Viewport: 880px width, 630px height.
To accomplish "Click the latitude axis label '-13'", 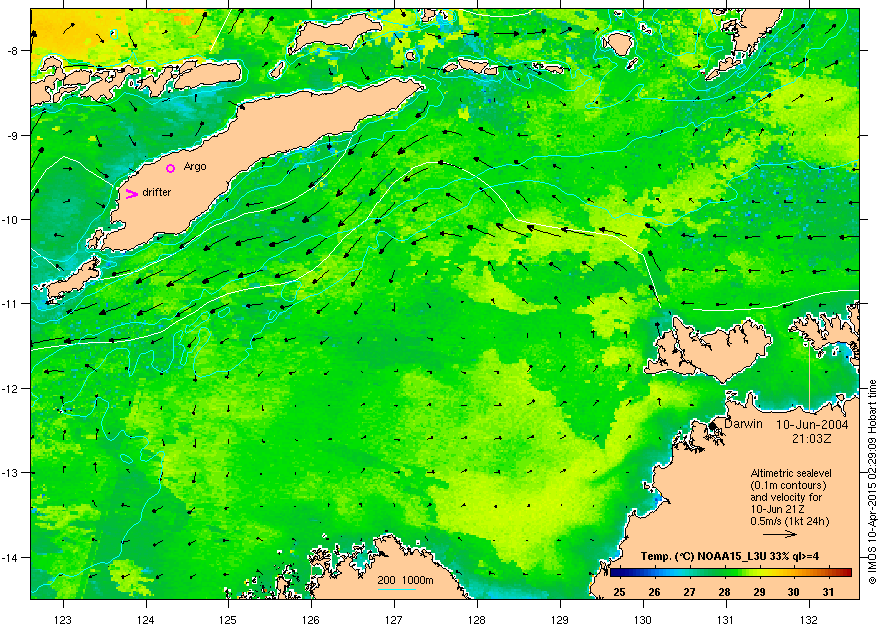I will pyautogui.click(x=11, y=473).
